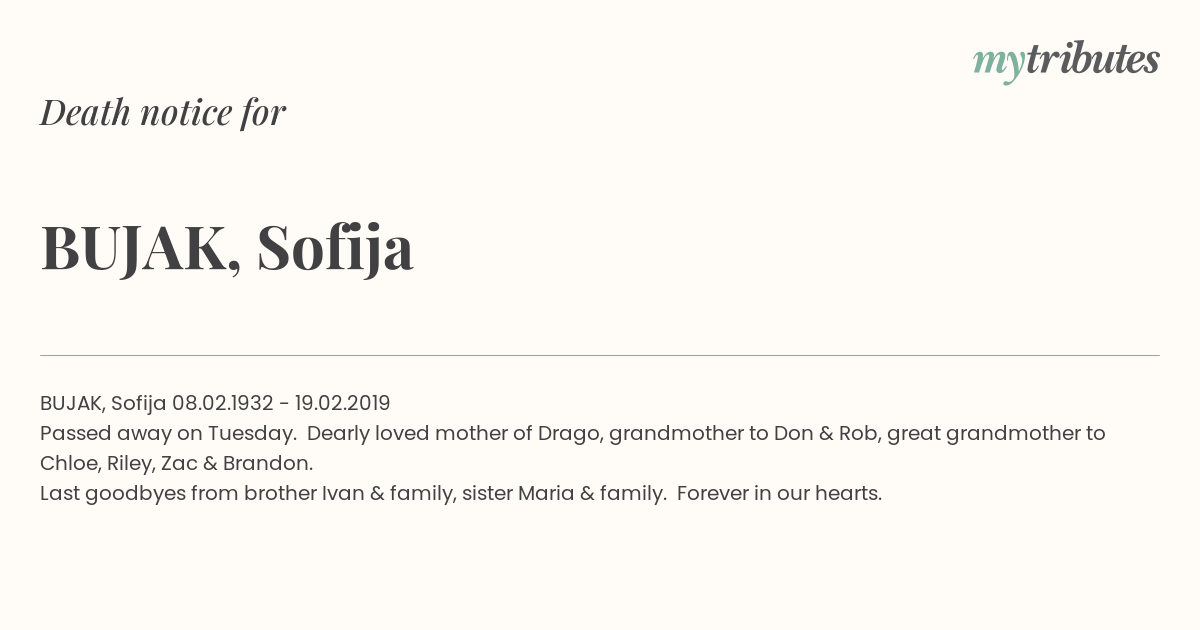
Task: Click the mytributes logo
Action: [x=1066, y=61]
